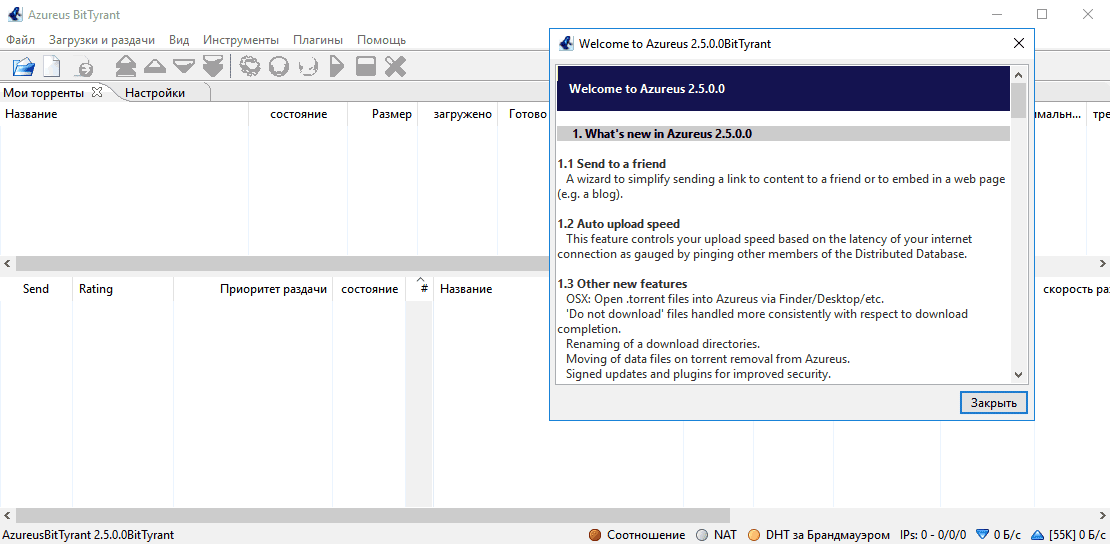Click the DHT за Брандмауэром status indicator

[x=819, y=535]
